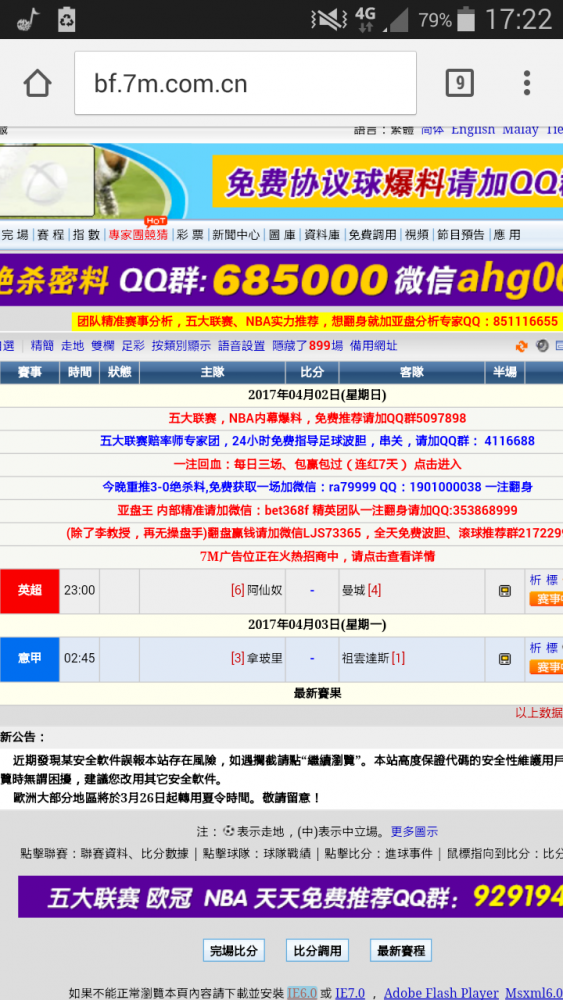Click the orange 賽事 button in 意甲 row
This screenshot has height=1000, width=563.
[x=546, y=667]
